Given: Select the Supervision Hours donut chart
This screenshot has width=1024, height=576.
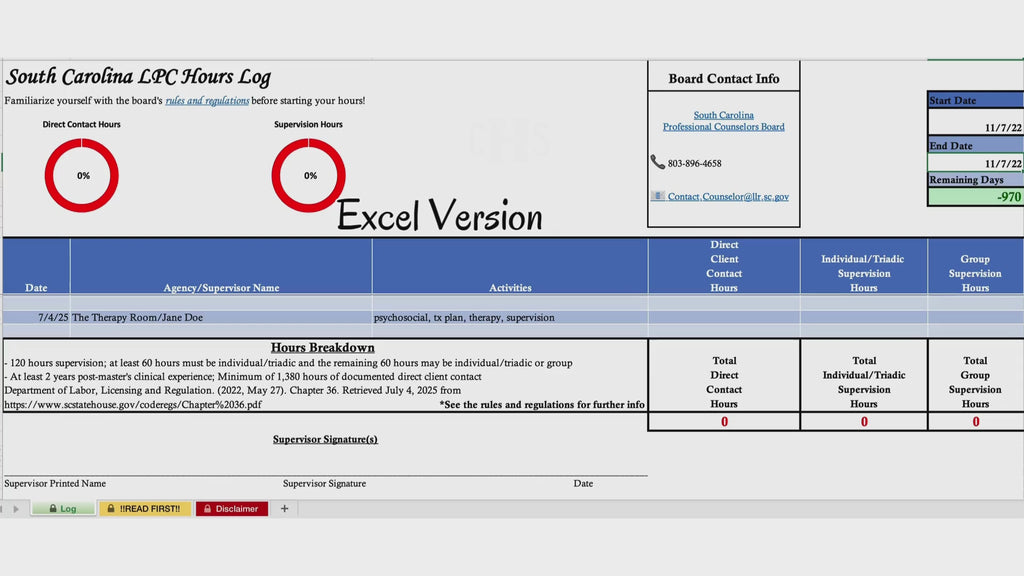Looking at the screenshot, I should pos(308,175).
